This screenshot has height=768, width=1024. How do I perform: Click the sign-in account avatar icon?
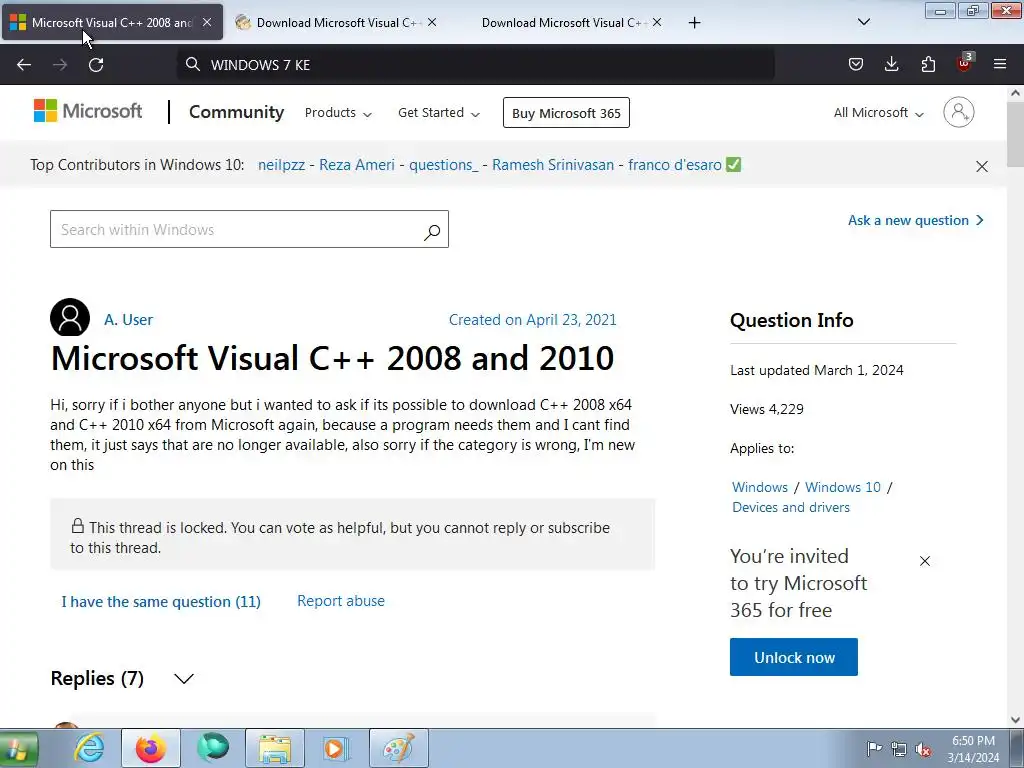click(x=958, y=112)
